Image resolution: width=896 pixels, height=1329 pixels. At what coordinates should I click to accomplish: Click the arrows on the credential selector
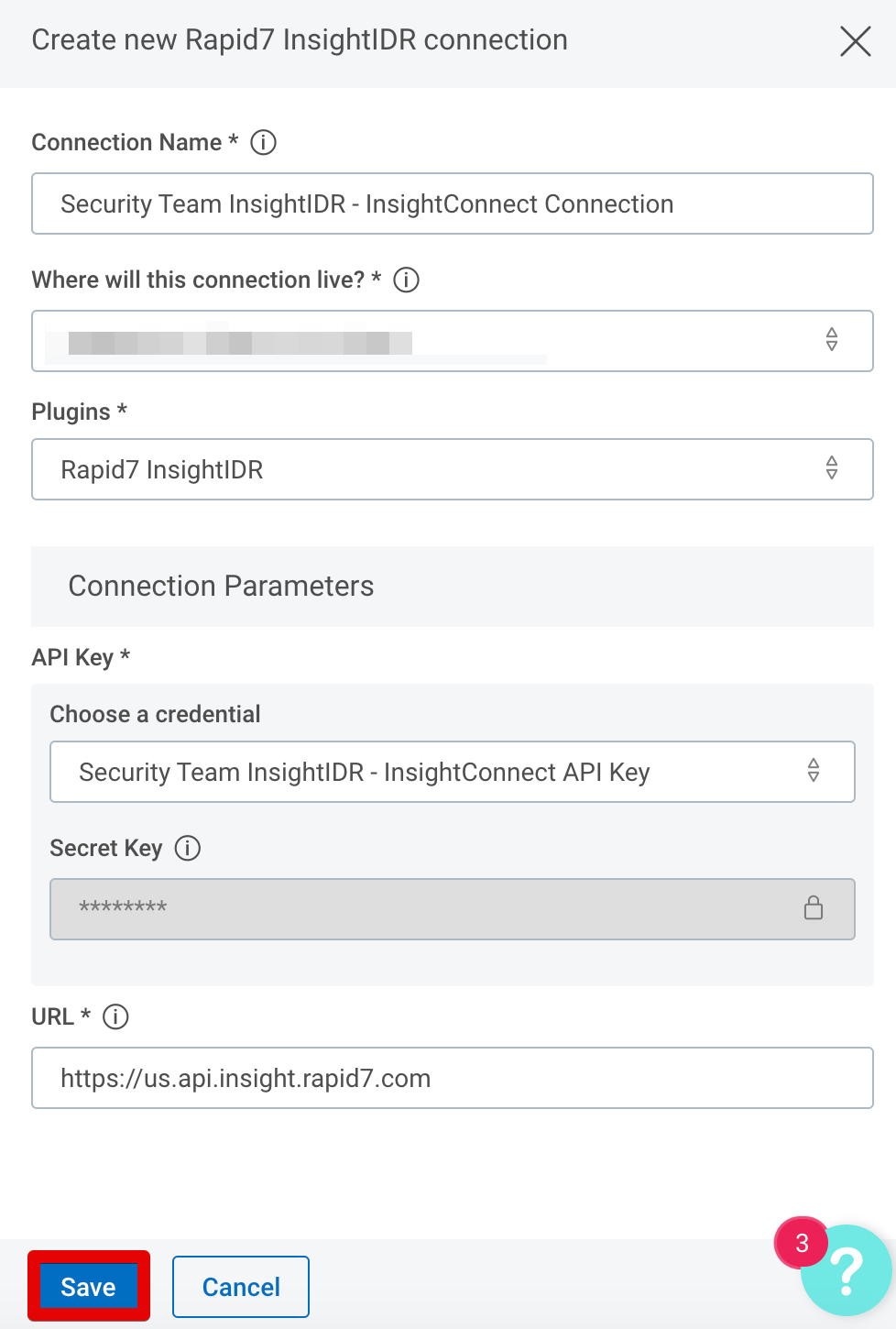click(x=813, y=771)
